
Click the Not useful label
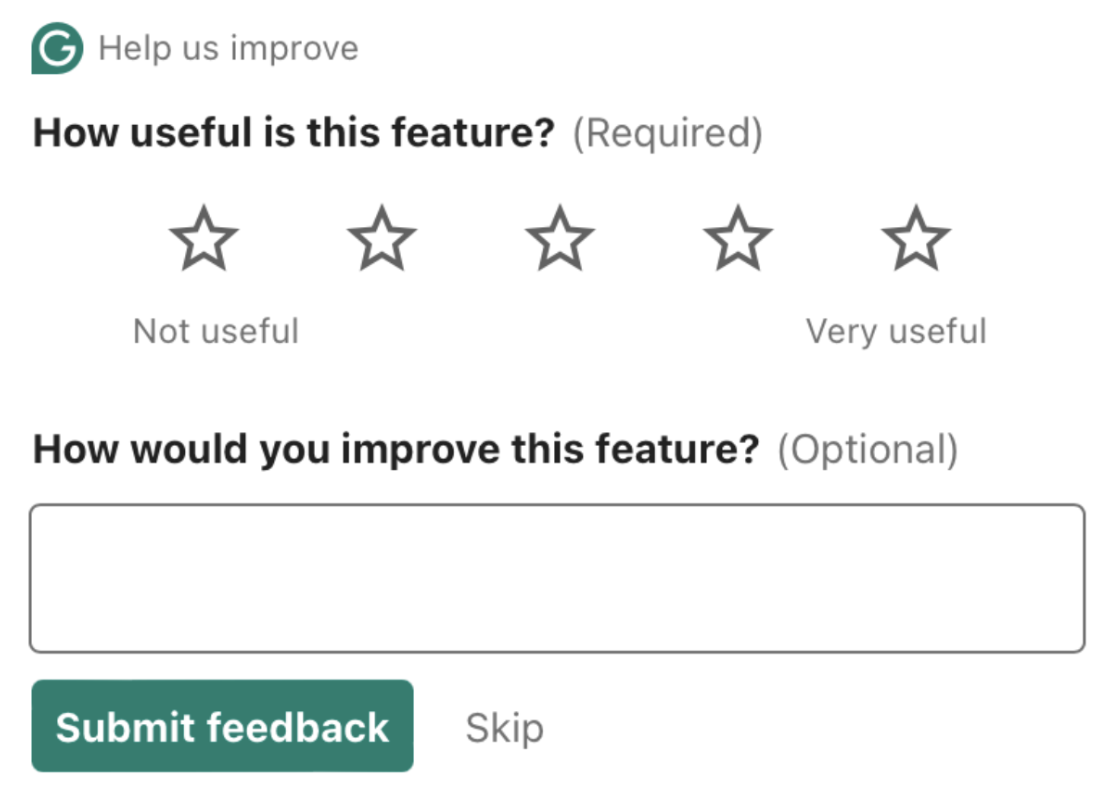pyautogui.click(x=216, y=331)
